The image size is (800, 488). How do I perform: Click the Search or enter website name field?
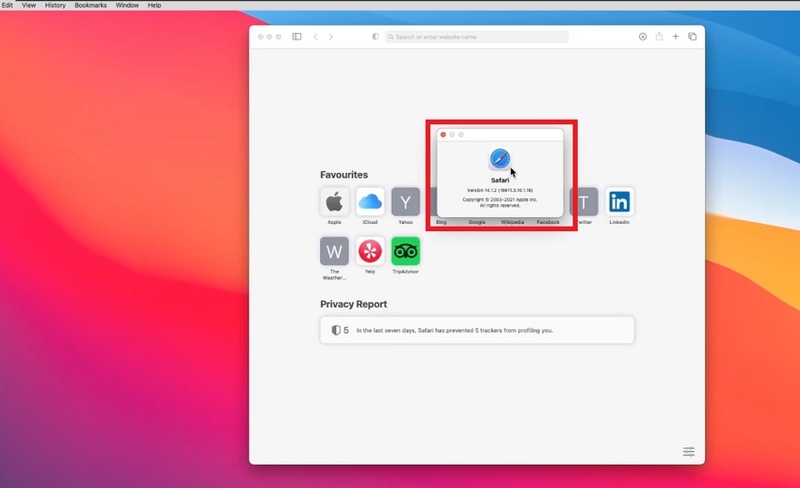point(477,37)
